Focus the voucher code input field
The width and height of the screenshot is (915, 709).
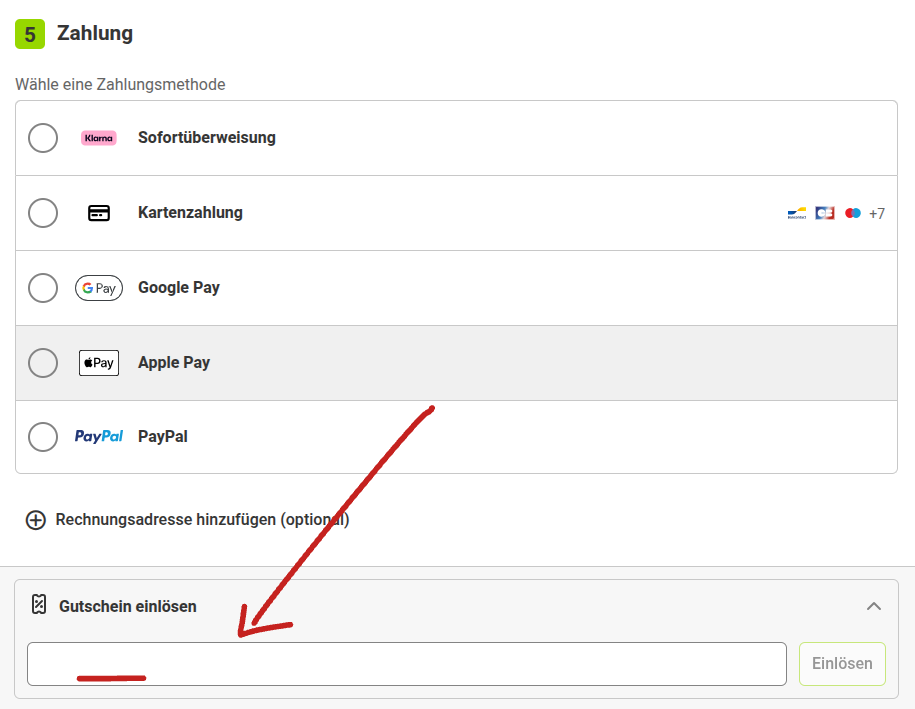[x=406, y=663]
